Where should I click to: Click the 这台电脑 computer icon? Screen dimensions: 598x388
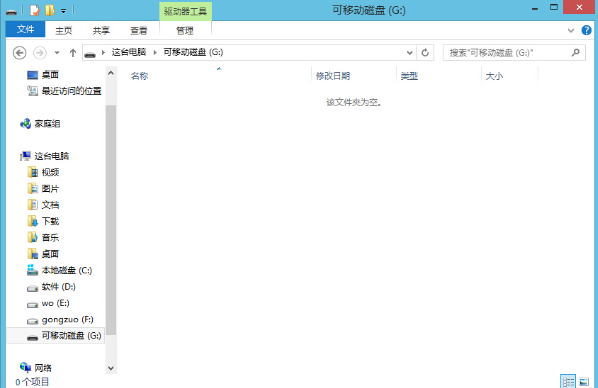point(26,156)
